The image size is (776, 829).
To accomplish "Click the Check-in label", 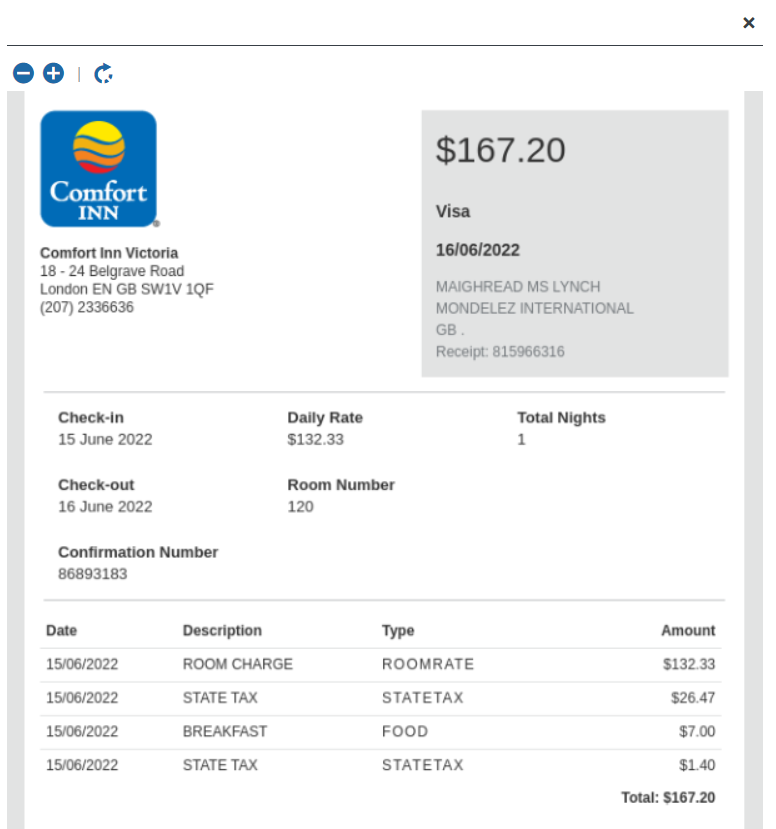I will [x=91, y=418].
